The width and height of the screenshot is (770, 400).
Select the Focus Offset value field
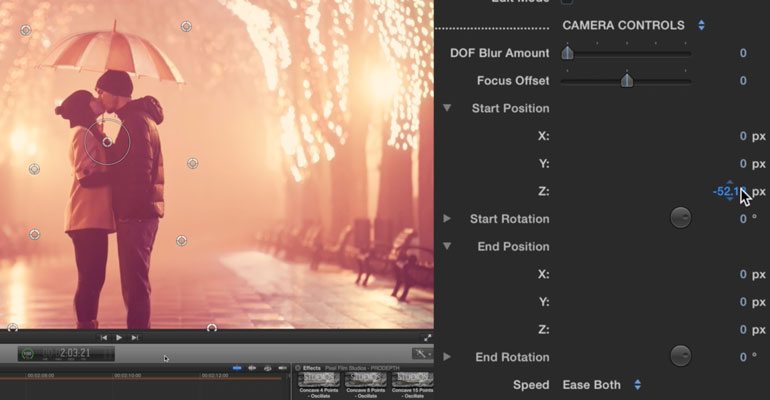click(743, 80)
